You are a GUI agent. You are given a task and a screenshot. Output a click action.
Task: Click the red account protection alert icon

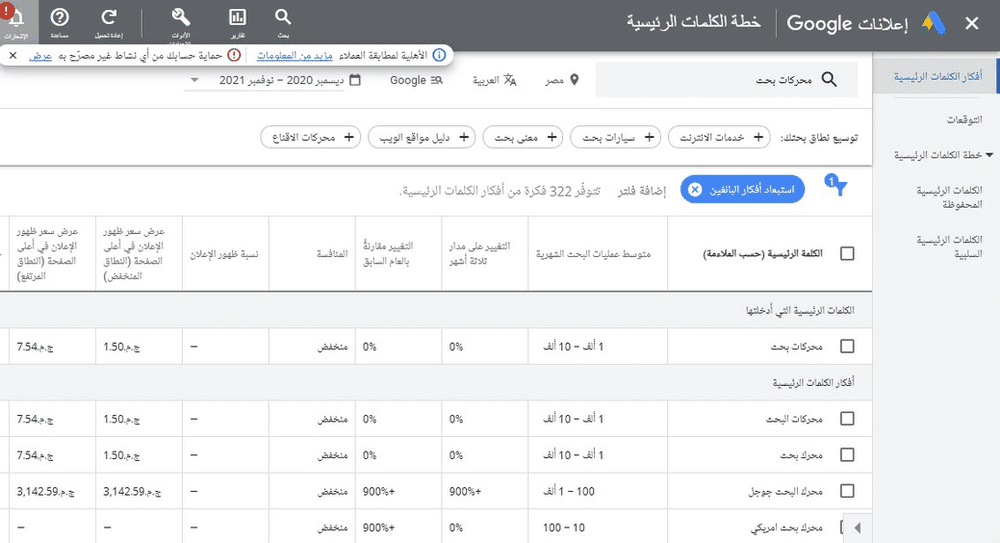pos(235,56)
